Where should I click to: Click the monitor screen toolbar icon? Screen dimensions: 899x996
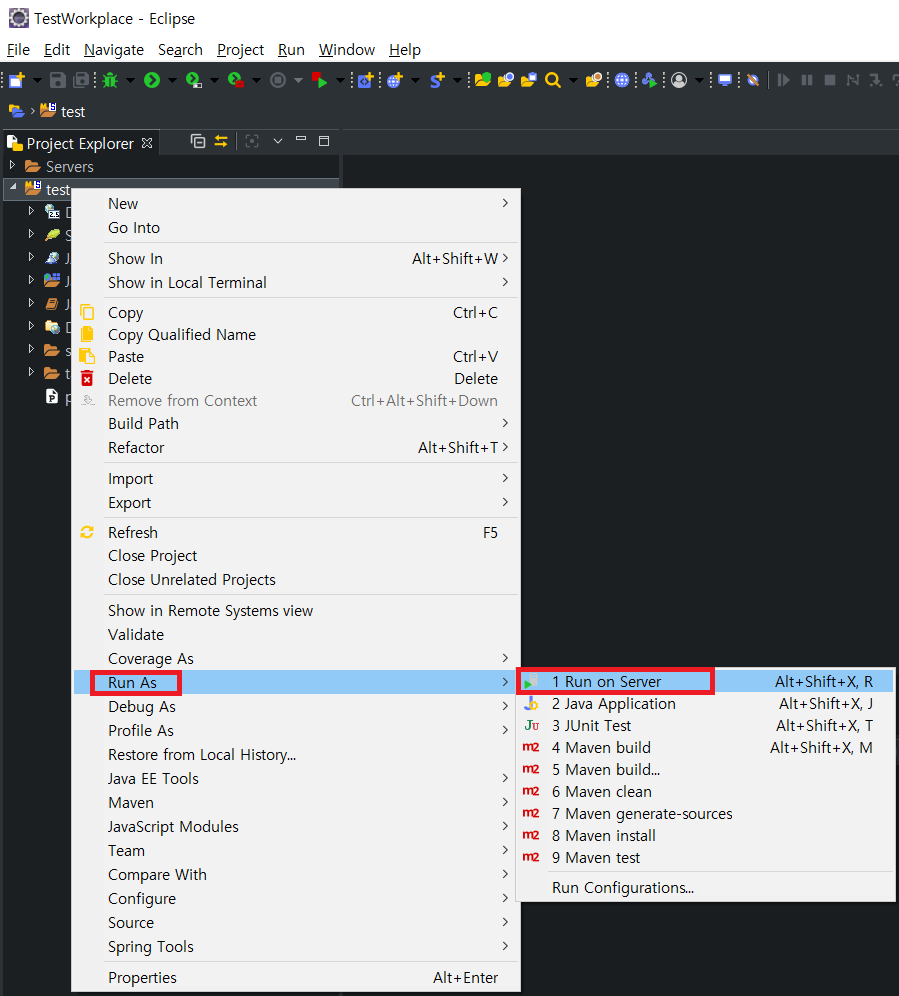pos(725,80)
